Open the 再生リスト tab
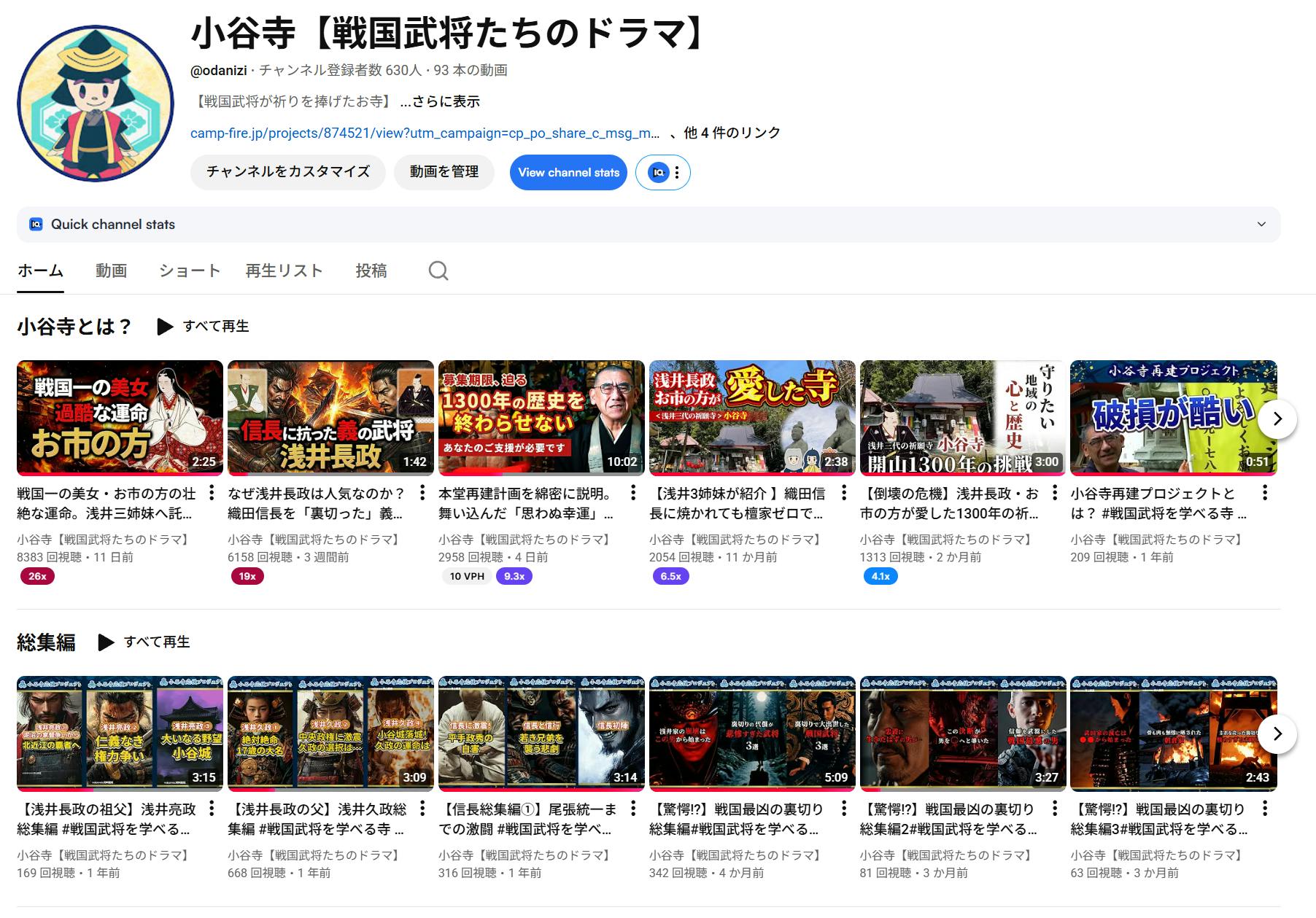This screenshot has width=1316, height=918. pos(284,271)
